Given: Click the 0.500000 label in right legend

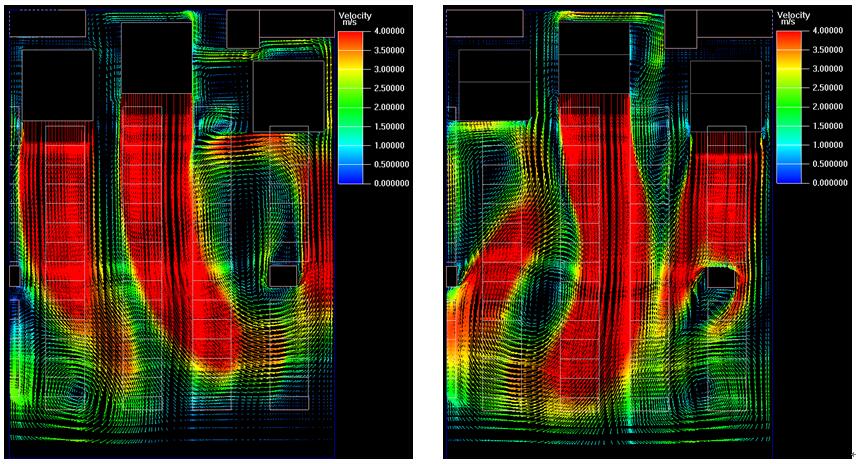Looking at the screenshot, I should coord(823,165).
